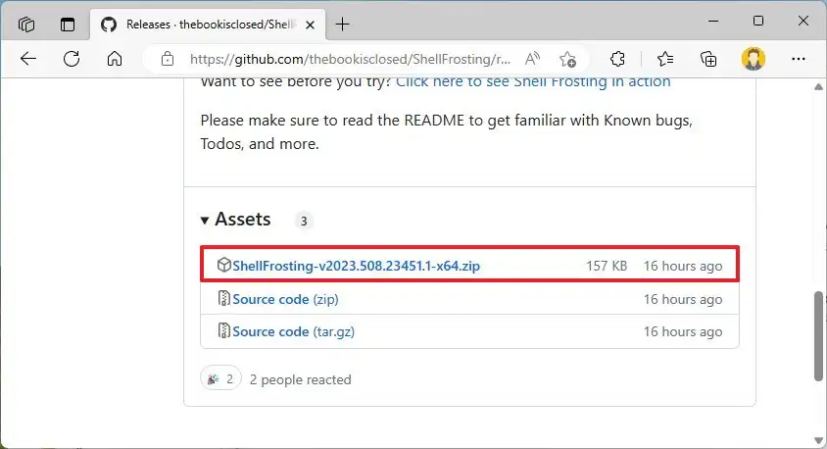Download Source code (zip)

coord(270,299)
